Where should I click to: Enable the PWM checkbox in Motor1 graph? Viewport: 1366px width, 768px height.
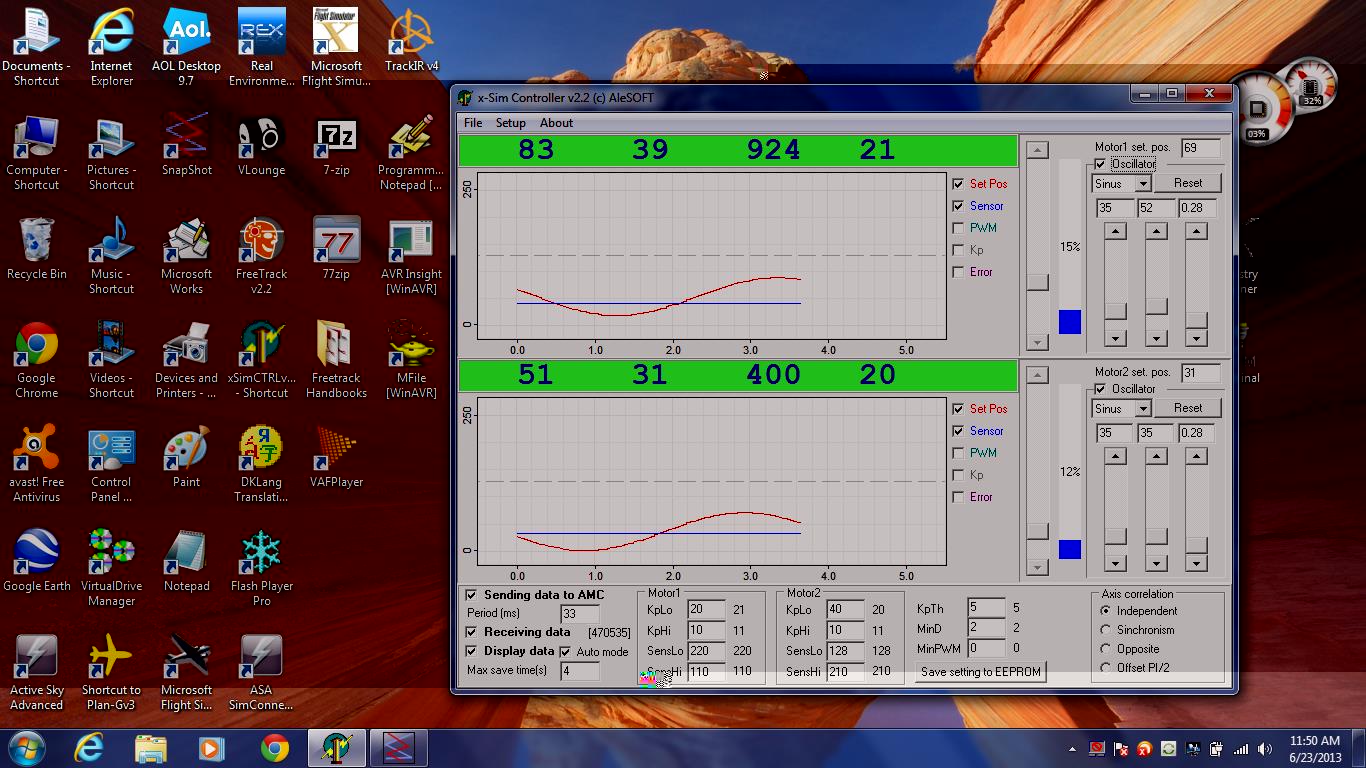[959, 228]
